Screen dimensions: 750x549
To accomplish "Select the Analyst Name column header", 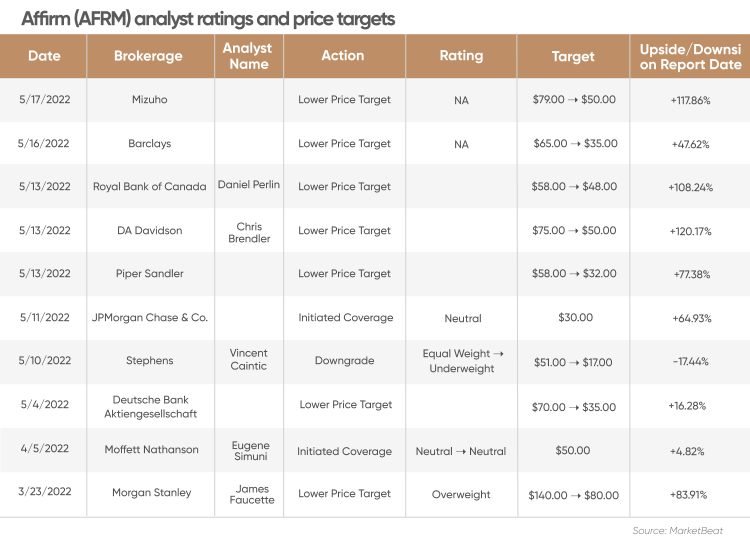I will click(x=249, y=56).
